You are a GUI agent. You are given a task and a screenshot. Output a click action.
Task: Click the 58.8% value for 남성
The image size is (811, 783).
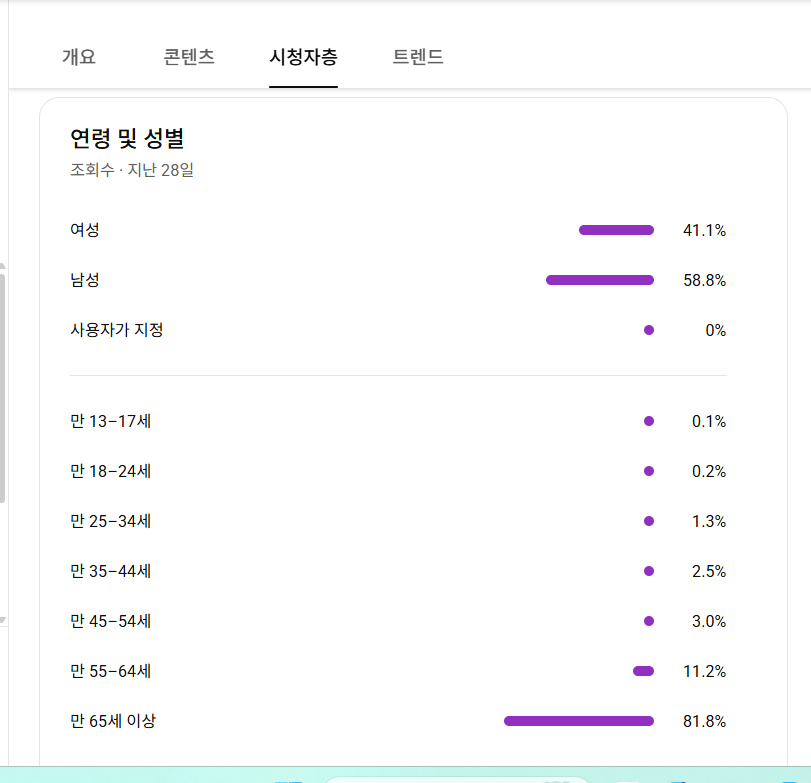704,280
